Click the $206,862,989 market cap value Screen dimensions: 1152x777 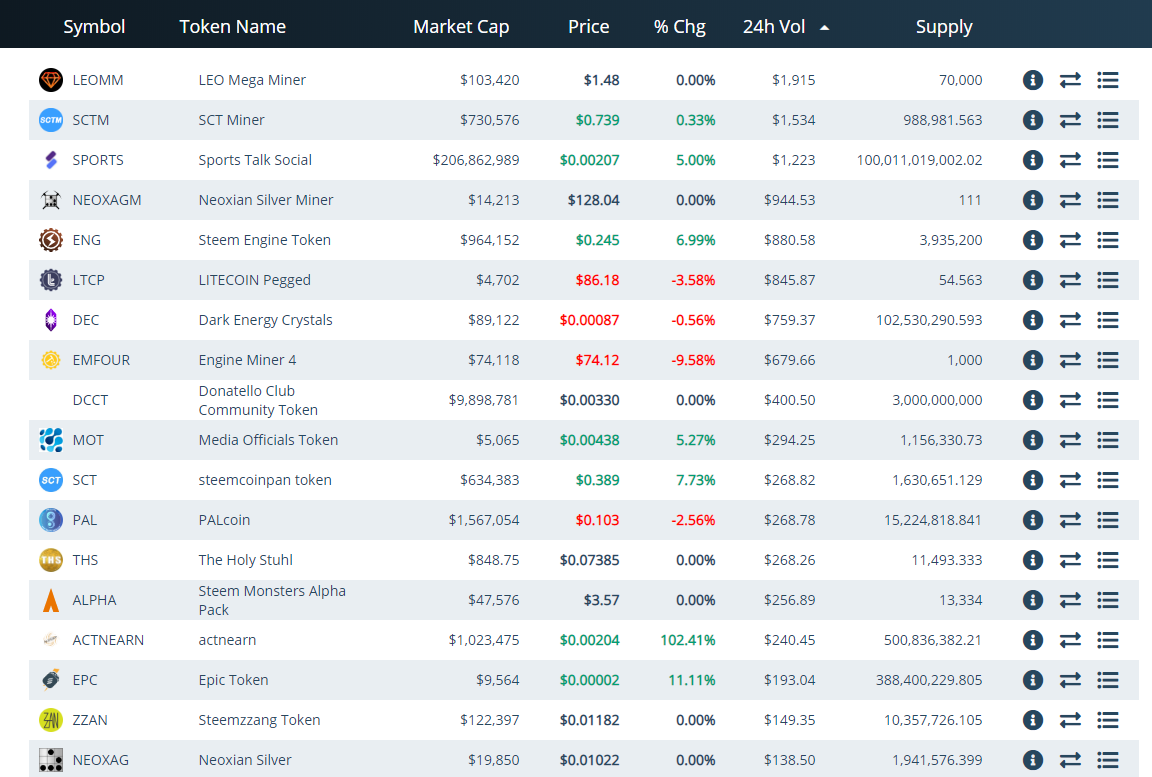click(x=476, y=160)
